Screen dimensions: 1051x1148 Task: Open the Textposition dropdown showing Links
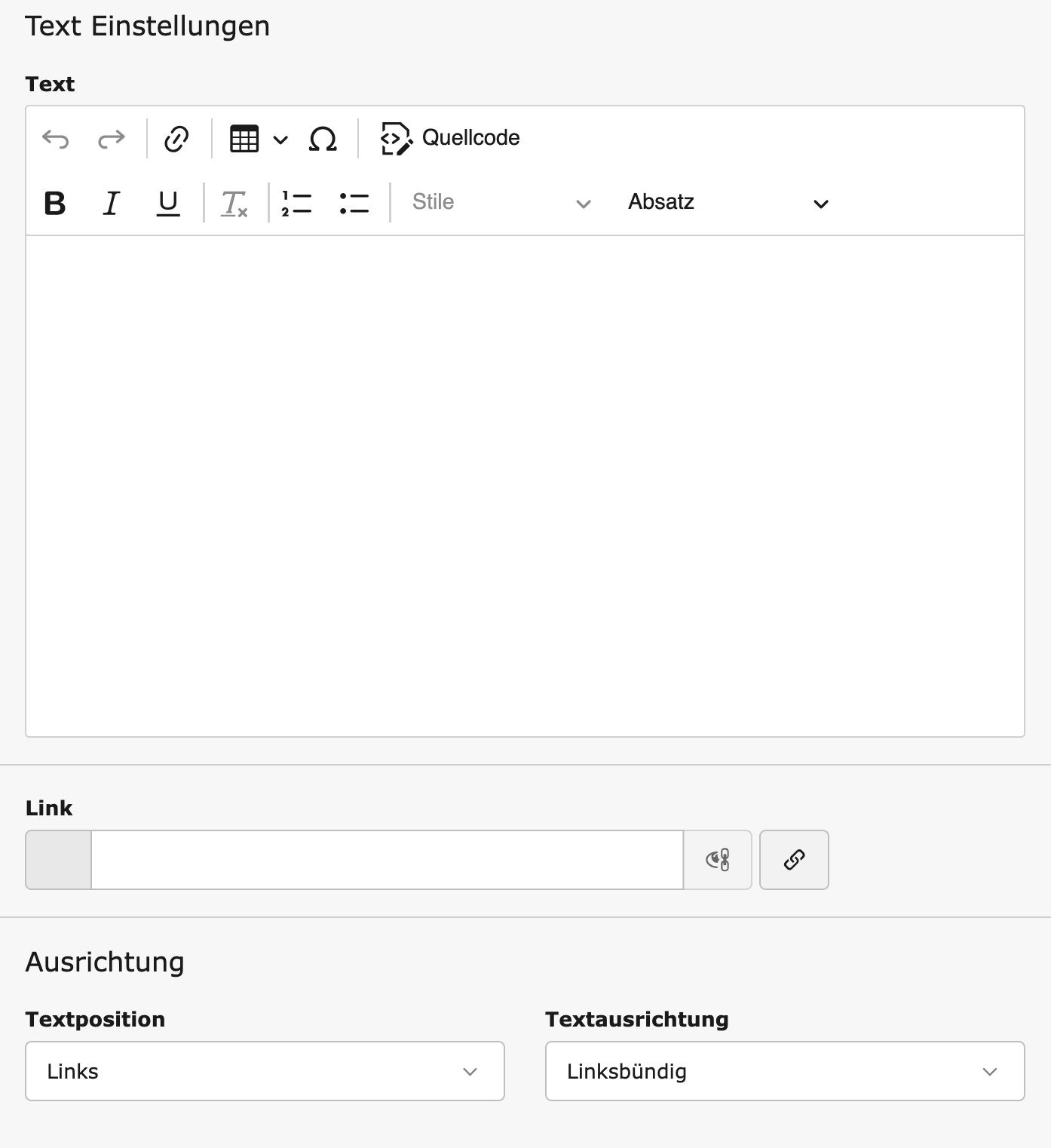[265, 1071]
